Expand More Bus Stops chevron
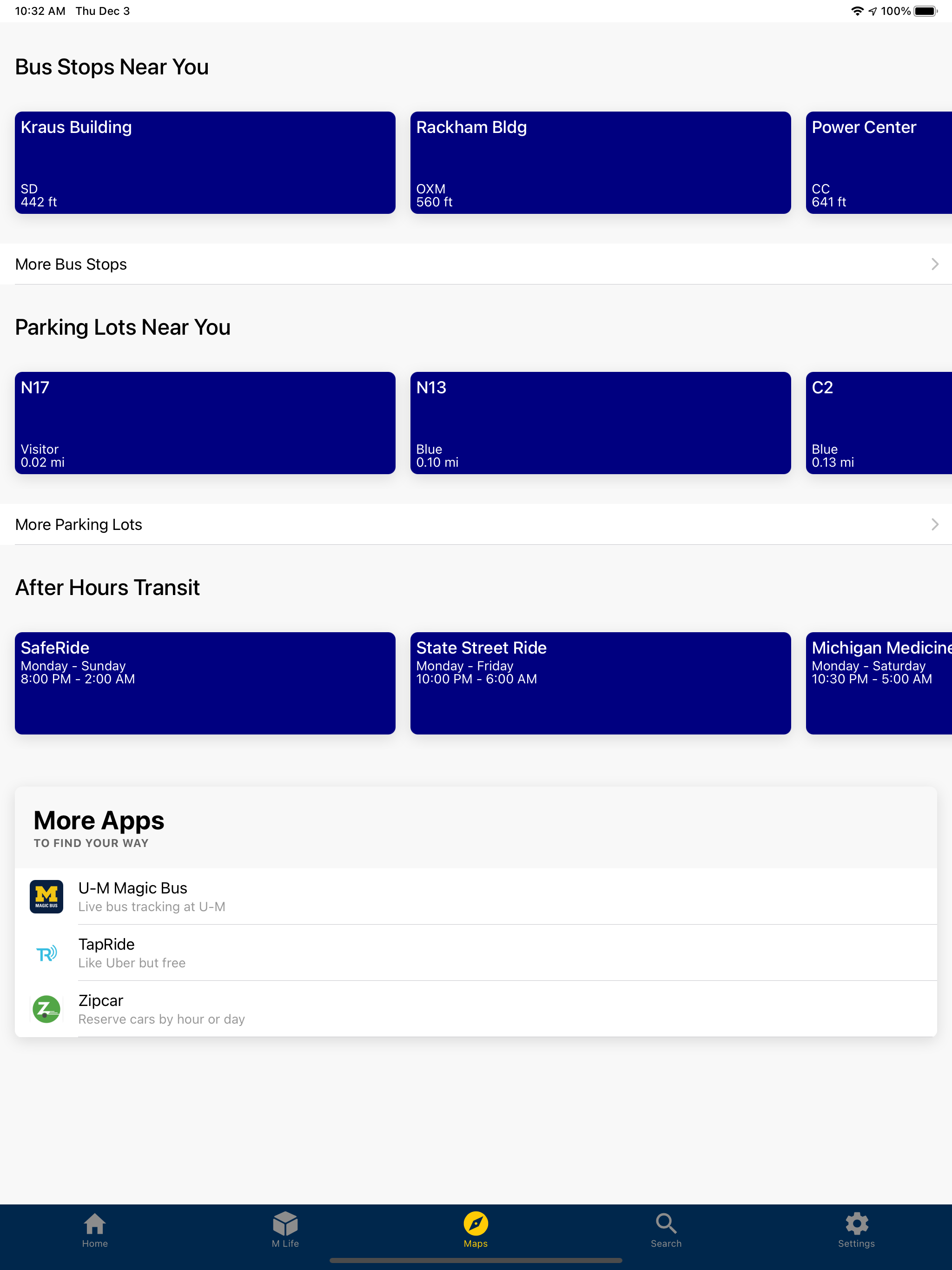The height and width of the screenshot is (1270, 952). (935, 264)
